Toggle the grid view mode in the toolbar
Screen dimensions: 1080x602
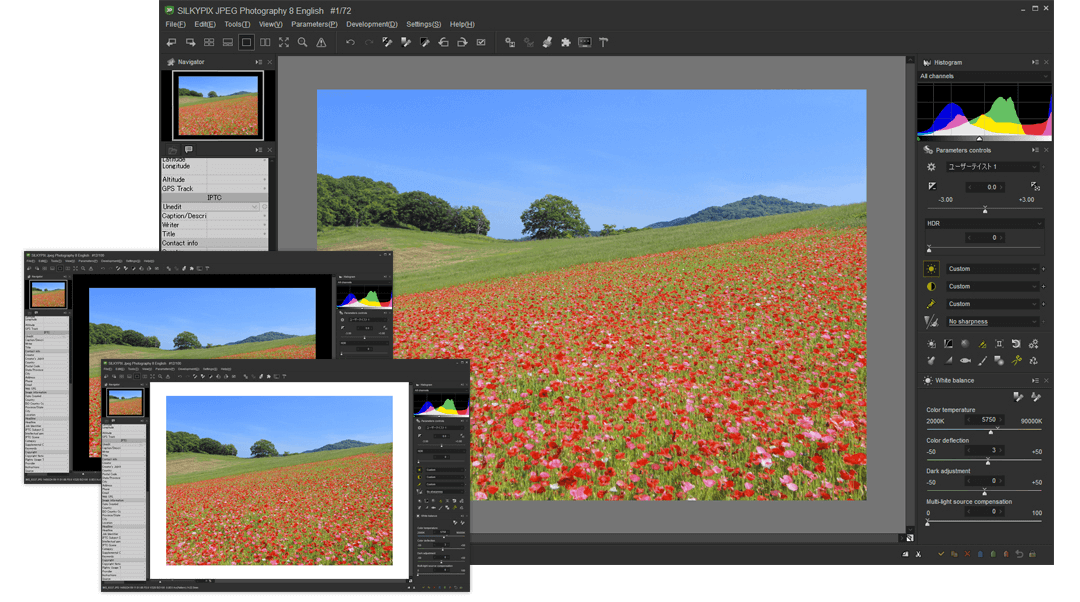208,42
